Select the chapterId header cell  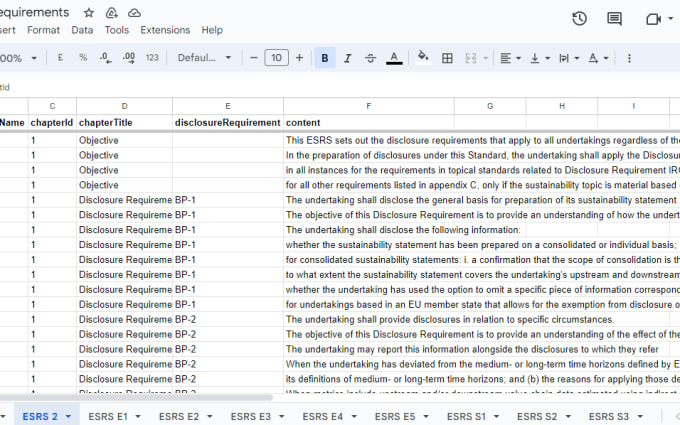tap(52, 123)
